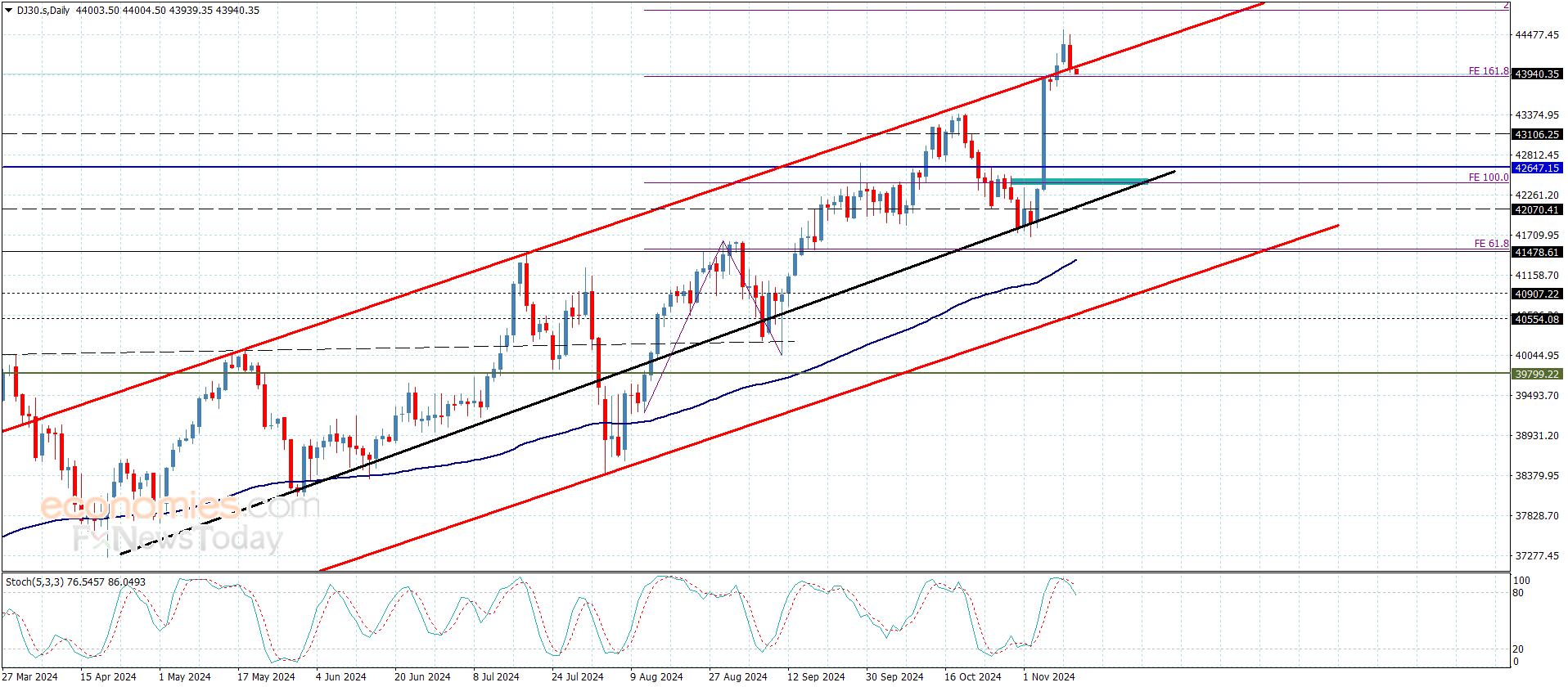Click the 1 May 2024 date label
Image resolution: width=1568 pixels, height=687 pixels.
[185, 677]
